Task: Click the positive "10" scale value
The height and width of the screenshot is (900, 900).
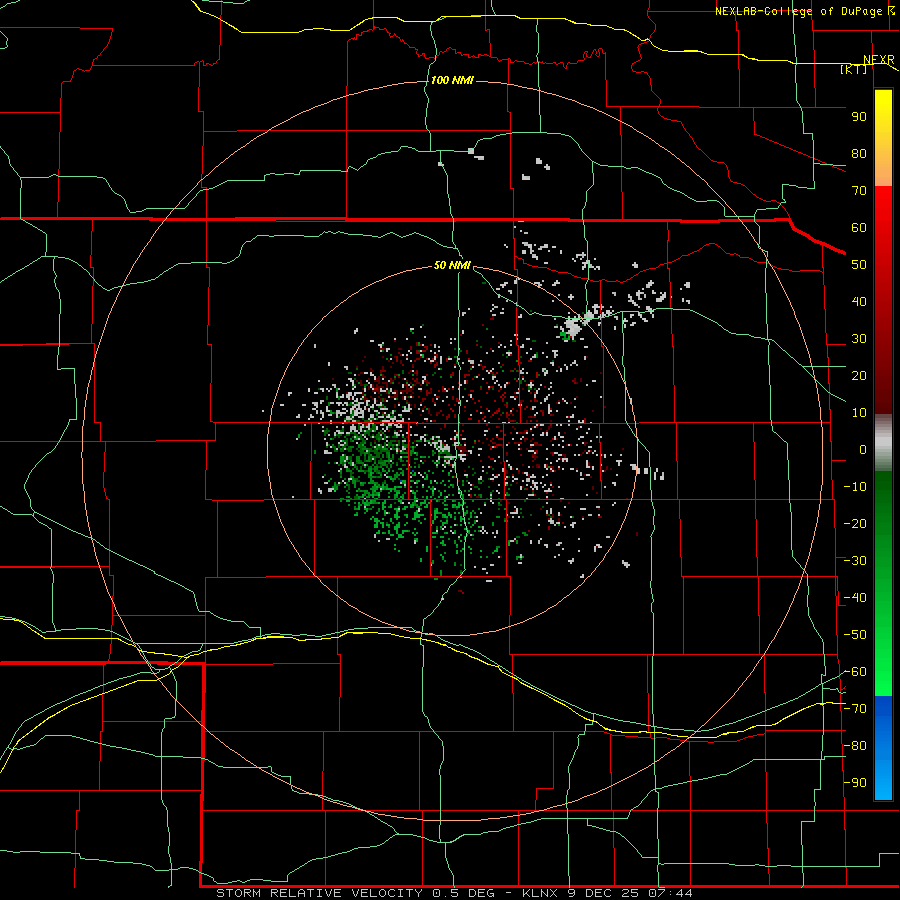Action: tap(859, 413)
